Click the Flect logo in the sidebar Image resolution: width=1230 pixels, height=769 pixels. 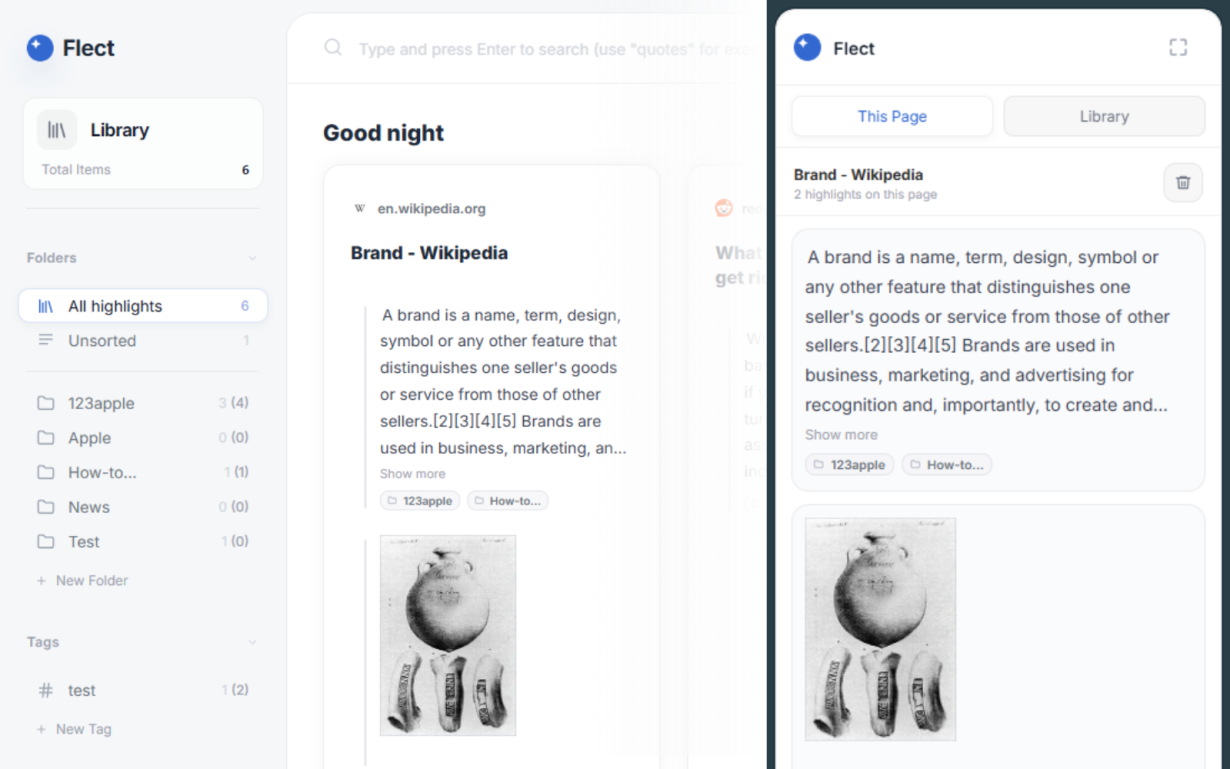coord(40,48)
